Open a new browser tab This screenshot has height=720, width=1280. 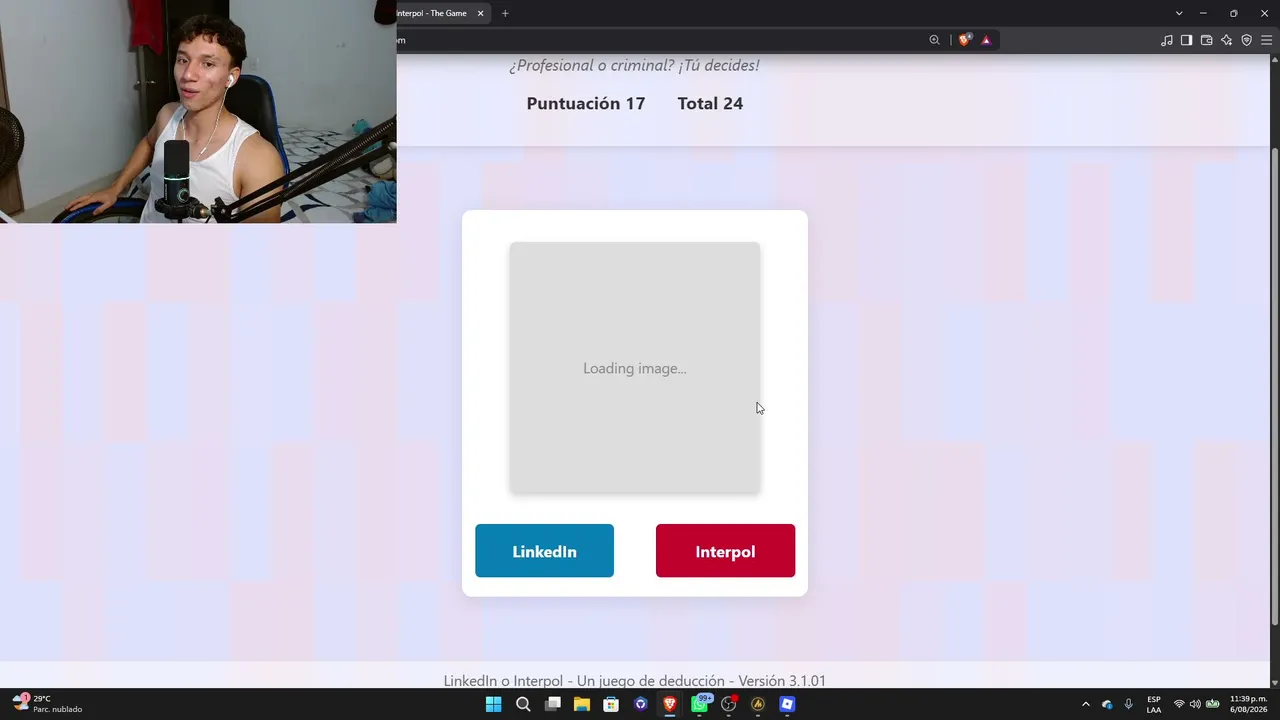[x=505, y=13]
